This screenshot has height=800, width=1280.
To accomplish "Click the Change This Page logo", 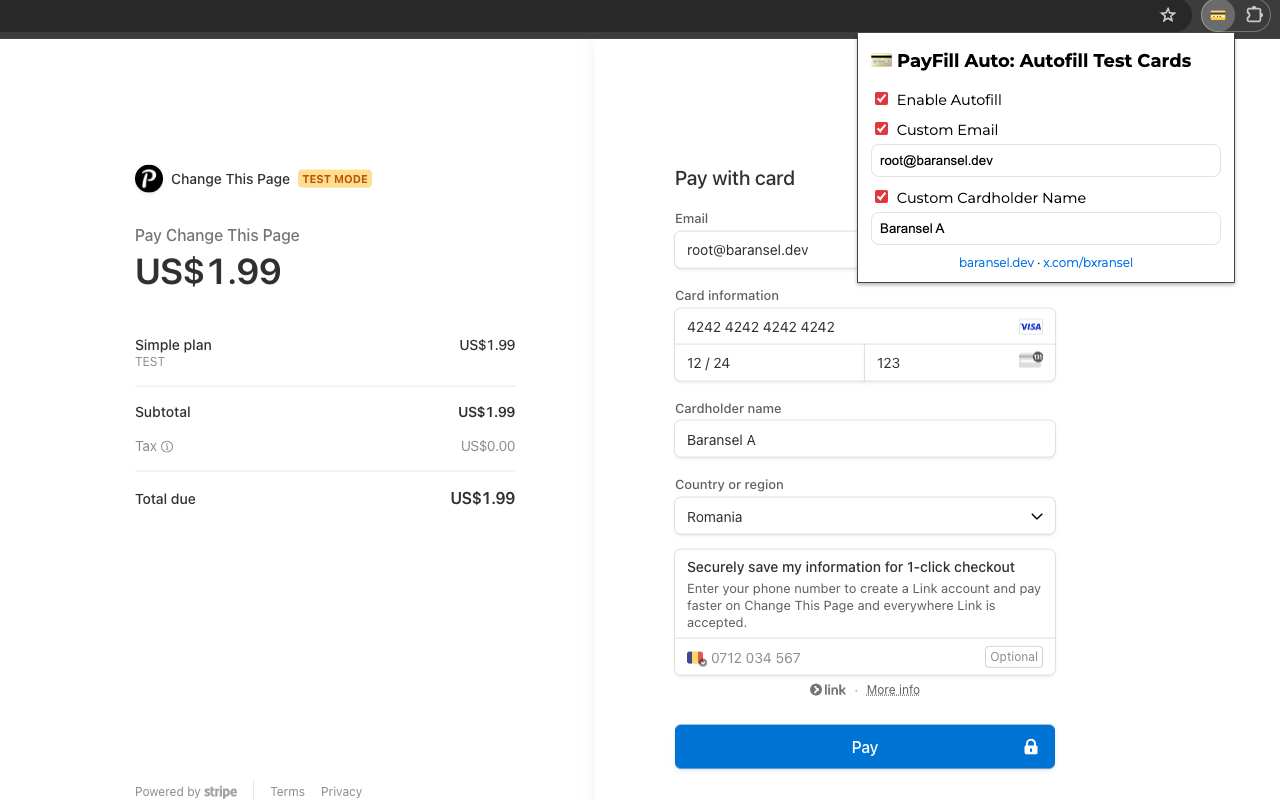I will [149, 179].
